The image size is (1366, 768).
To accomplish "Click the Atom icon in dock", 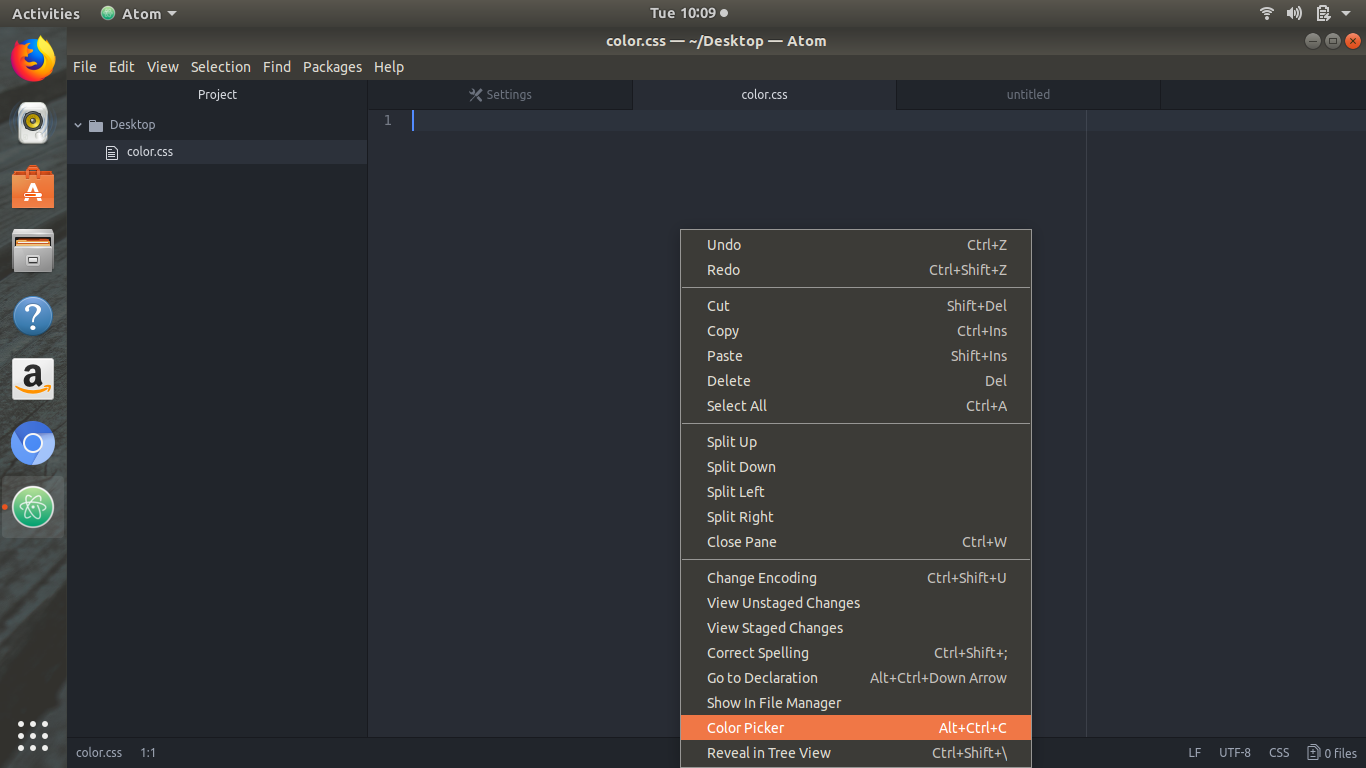I will tap(33, 507).
